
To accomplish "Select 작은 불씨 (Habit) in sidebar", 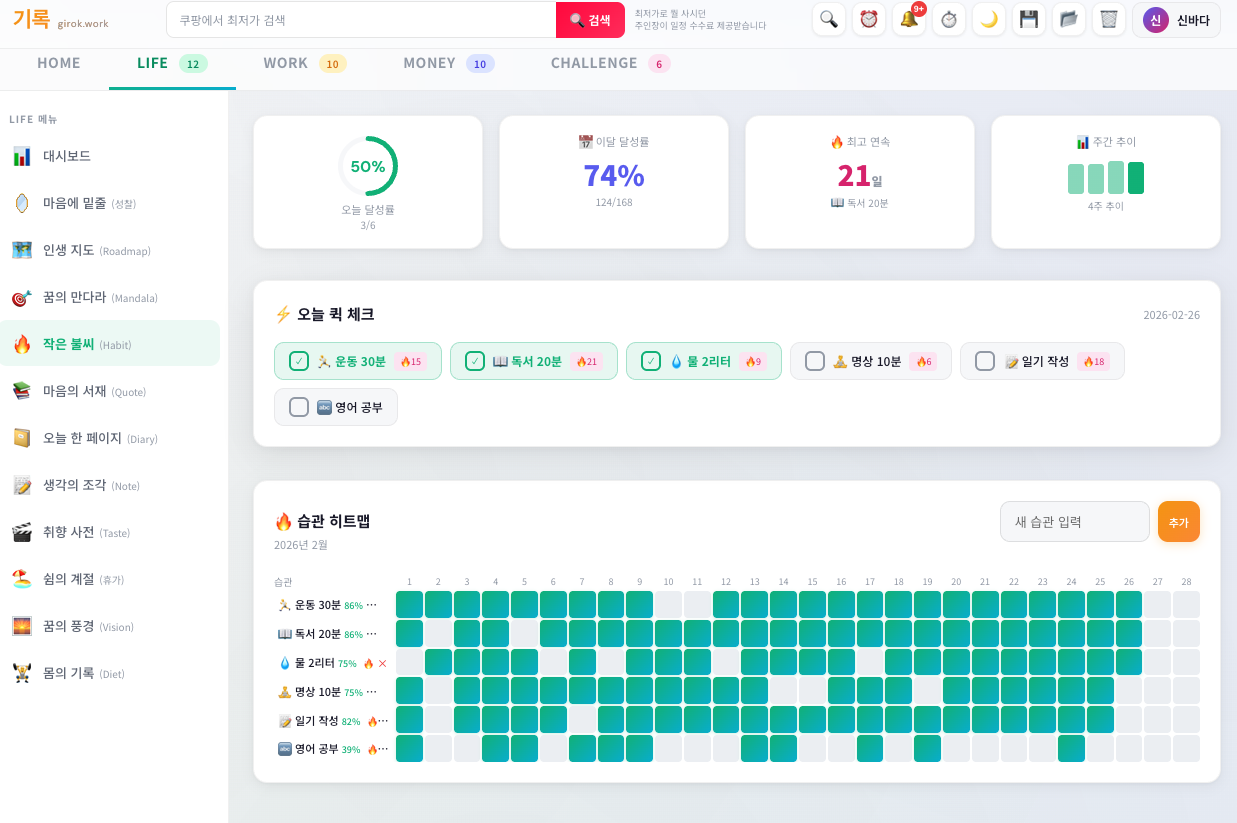I will pos(110,344).
